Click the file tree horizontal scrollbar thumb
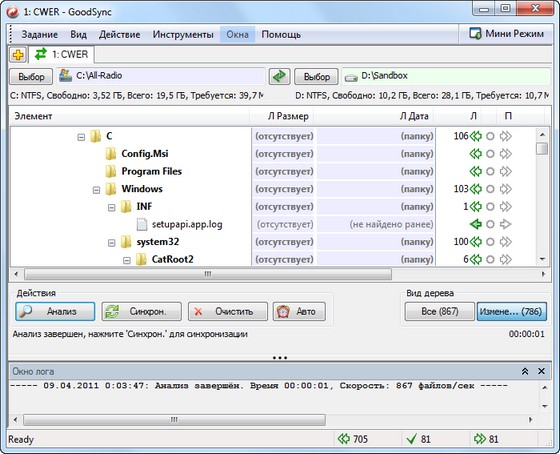Viewport: 560px width, 454px height. (x=208, y=274)
